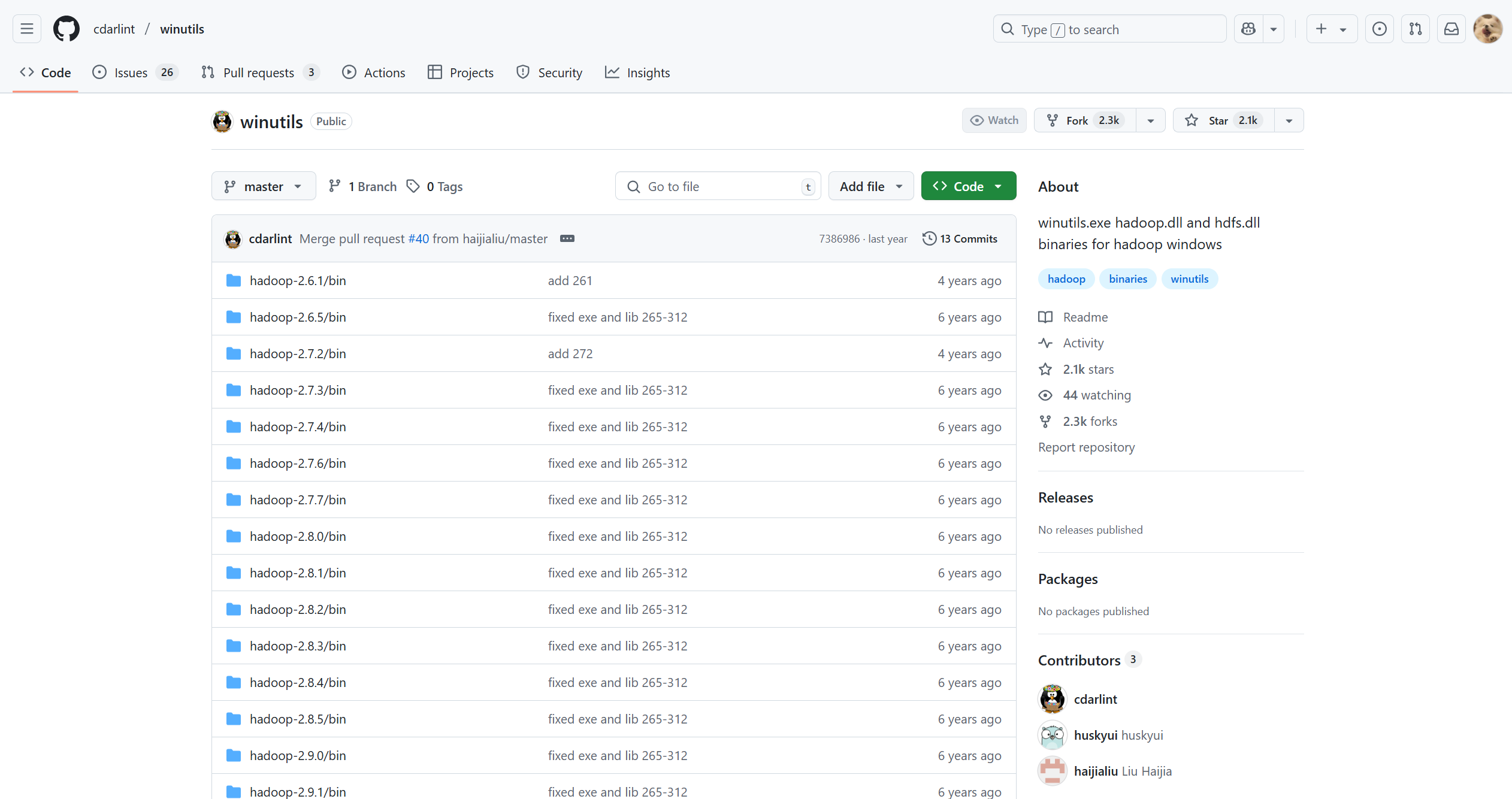Open the 13 Commits history link
The height and width of the screenshot is (799, 1512).
click(x=960, y=238)
